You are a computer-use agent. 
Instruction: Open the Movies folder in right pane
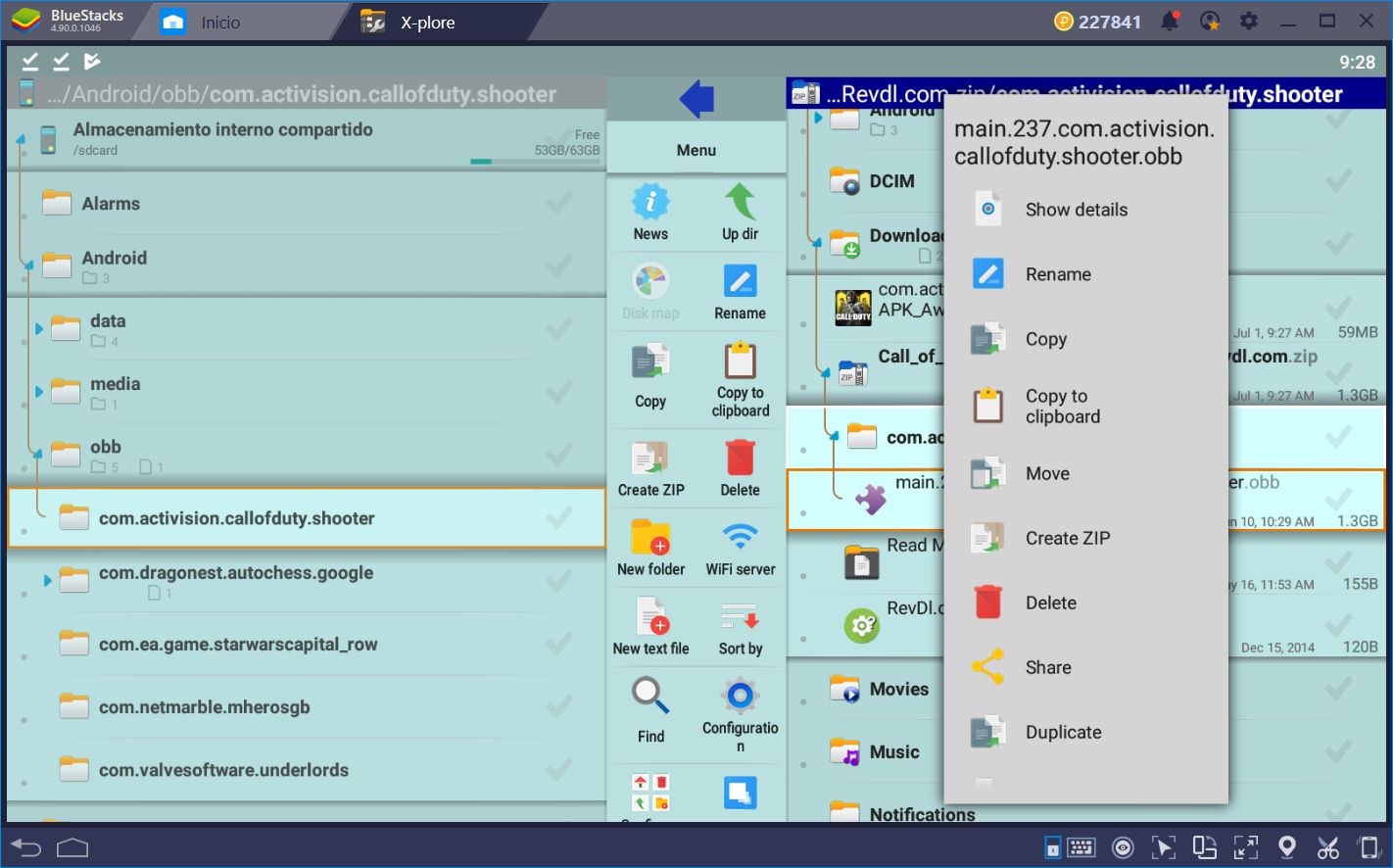point(898,689)
